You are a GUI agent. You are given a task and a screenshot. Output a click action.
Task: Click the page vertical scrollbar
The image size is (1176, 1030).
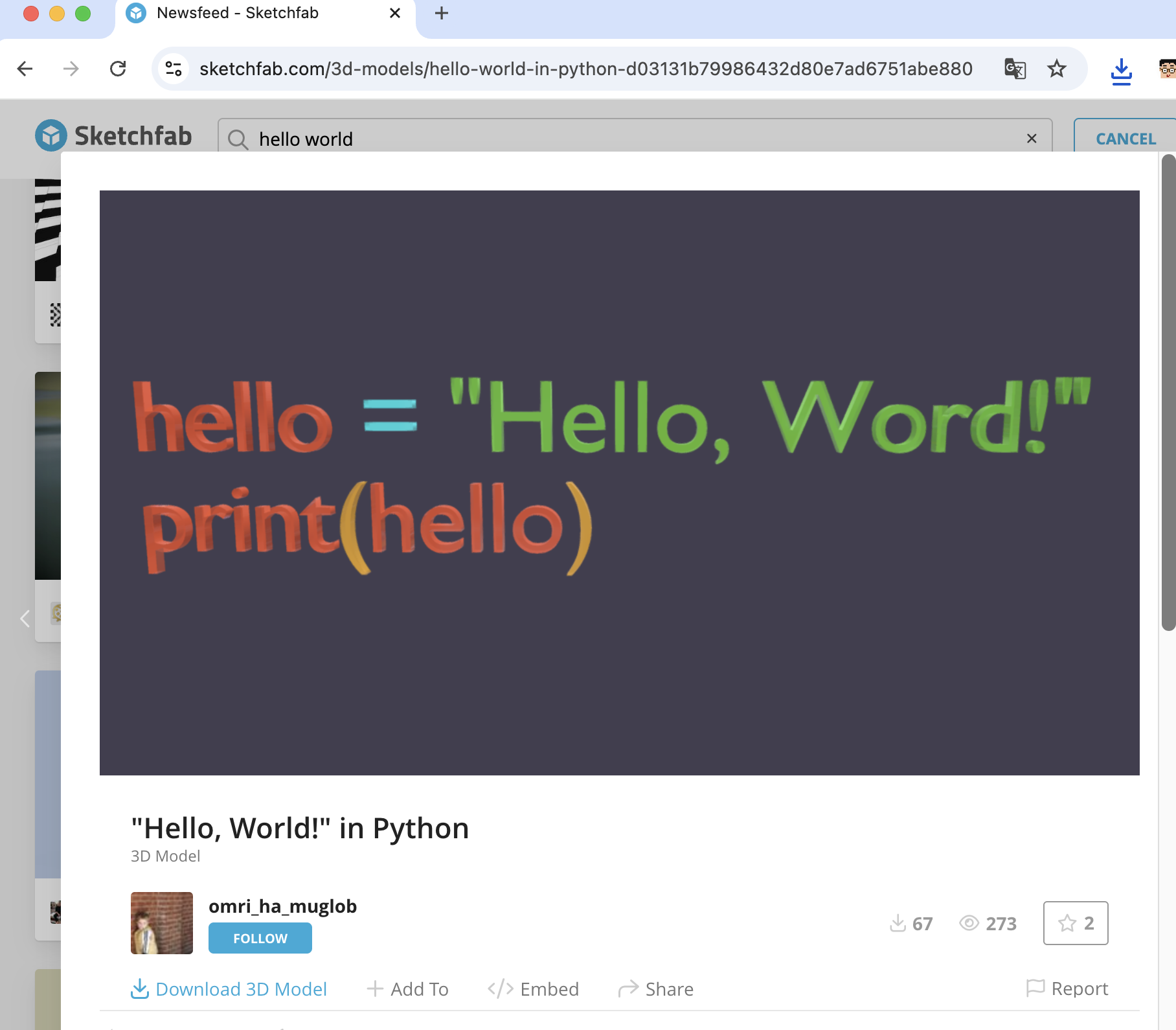[x=1168, y=393]
